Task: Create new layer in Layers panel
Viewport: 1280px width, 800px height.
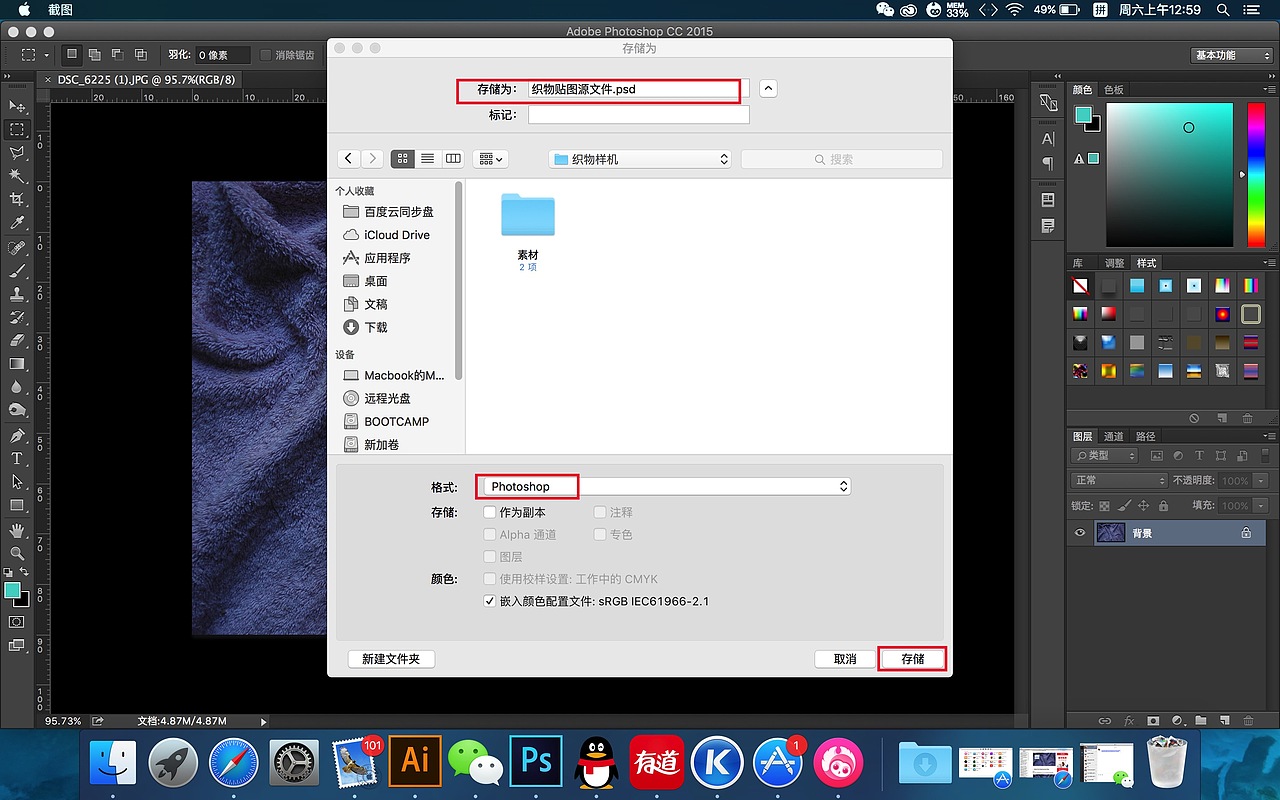Action: (x=1223, y=720)
